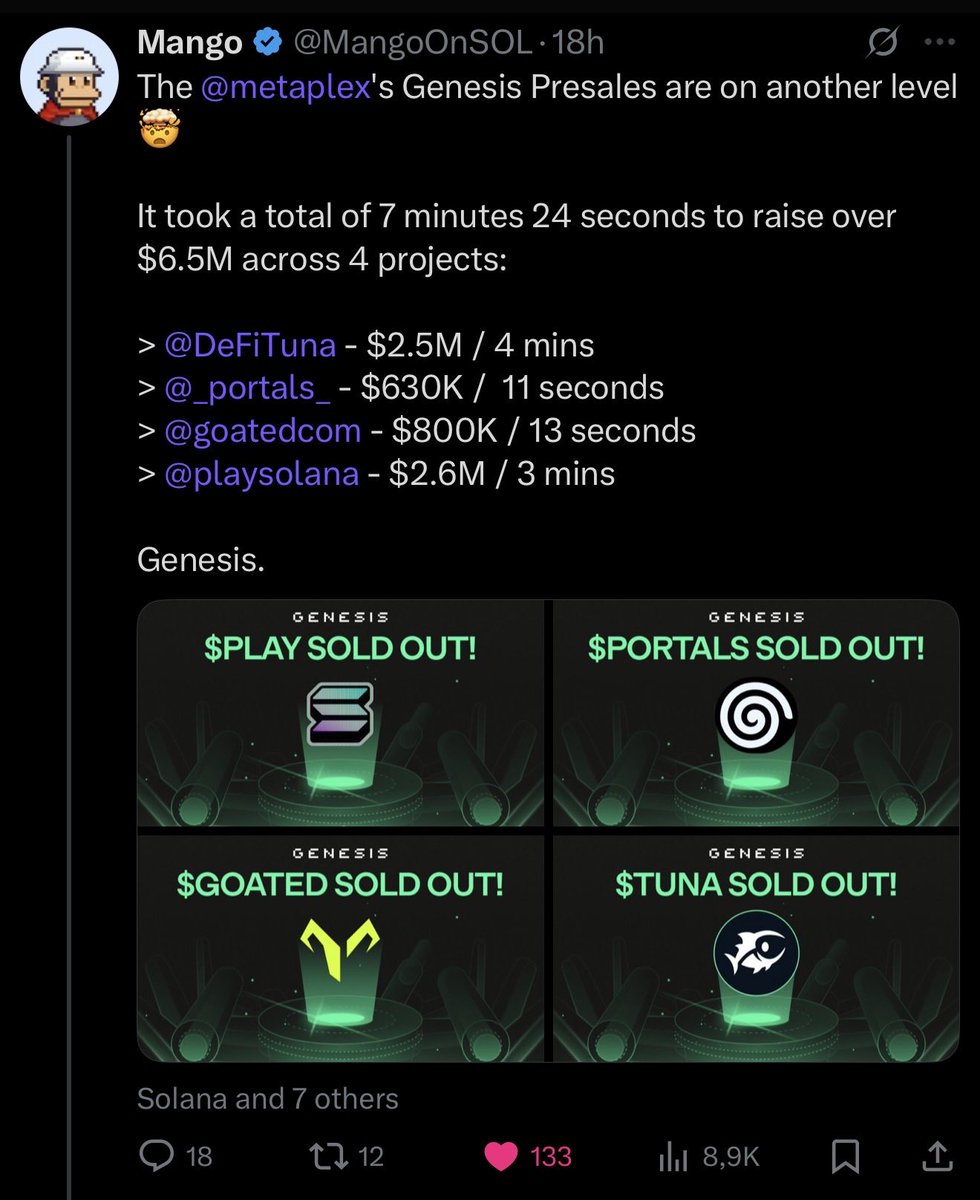Open Mango's pixel-art profile avatar
Screen dimensions: 980x1200
[68, 73]
